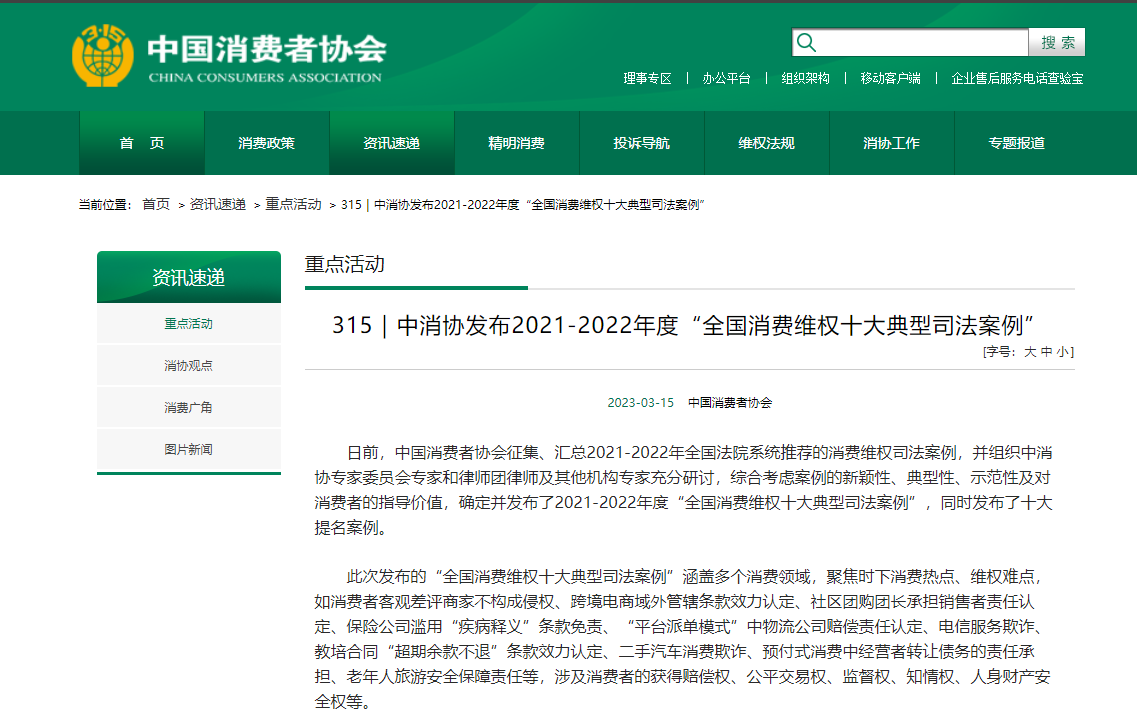This screenshot has height=717, width=1137.
Task: Open 精明消费 navigation item
Action: [x=516, y=143]
